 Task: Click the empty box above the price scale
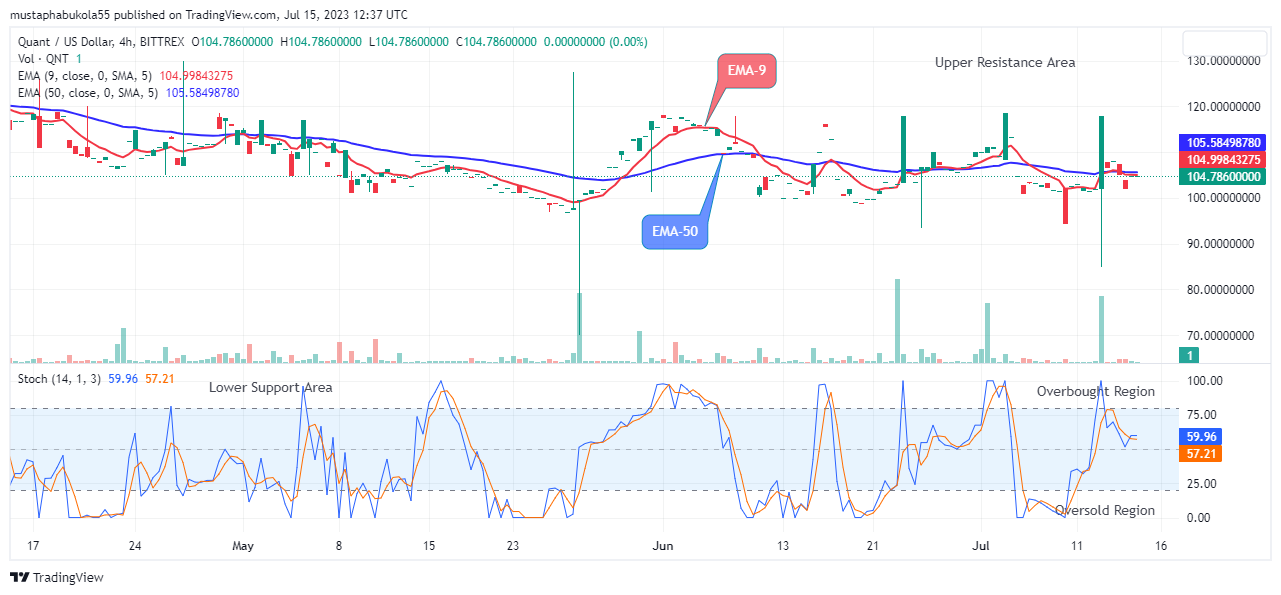(1224, 44)
